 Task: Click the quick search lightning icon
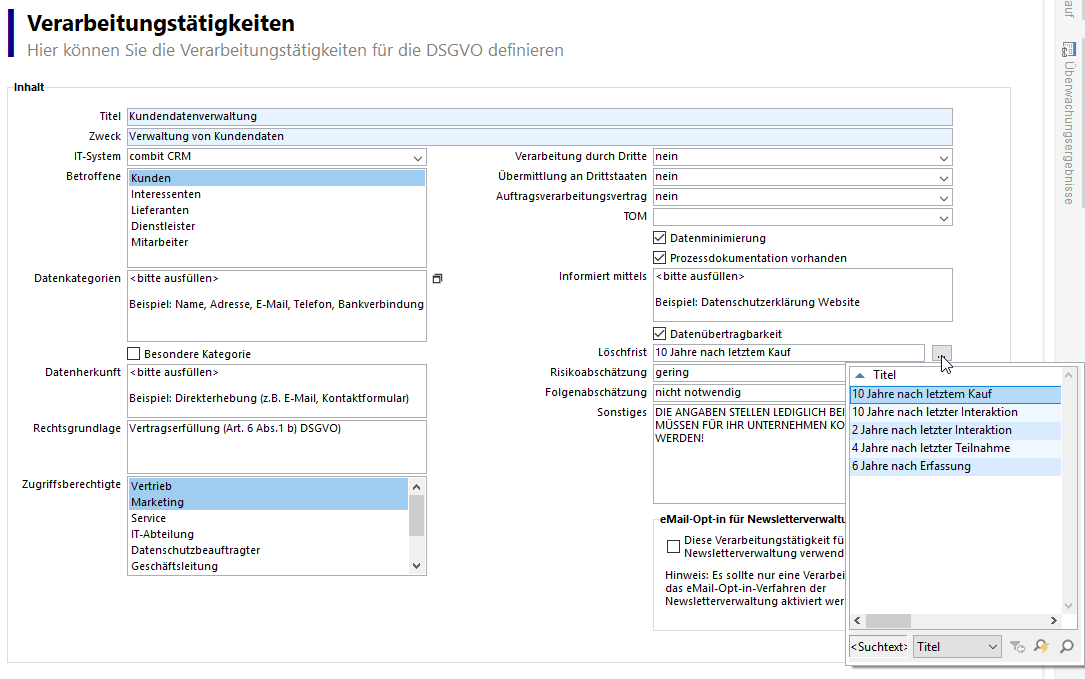point(1042,647)
